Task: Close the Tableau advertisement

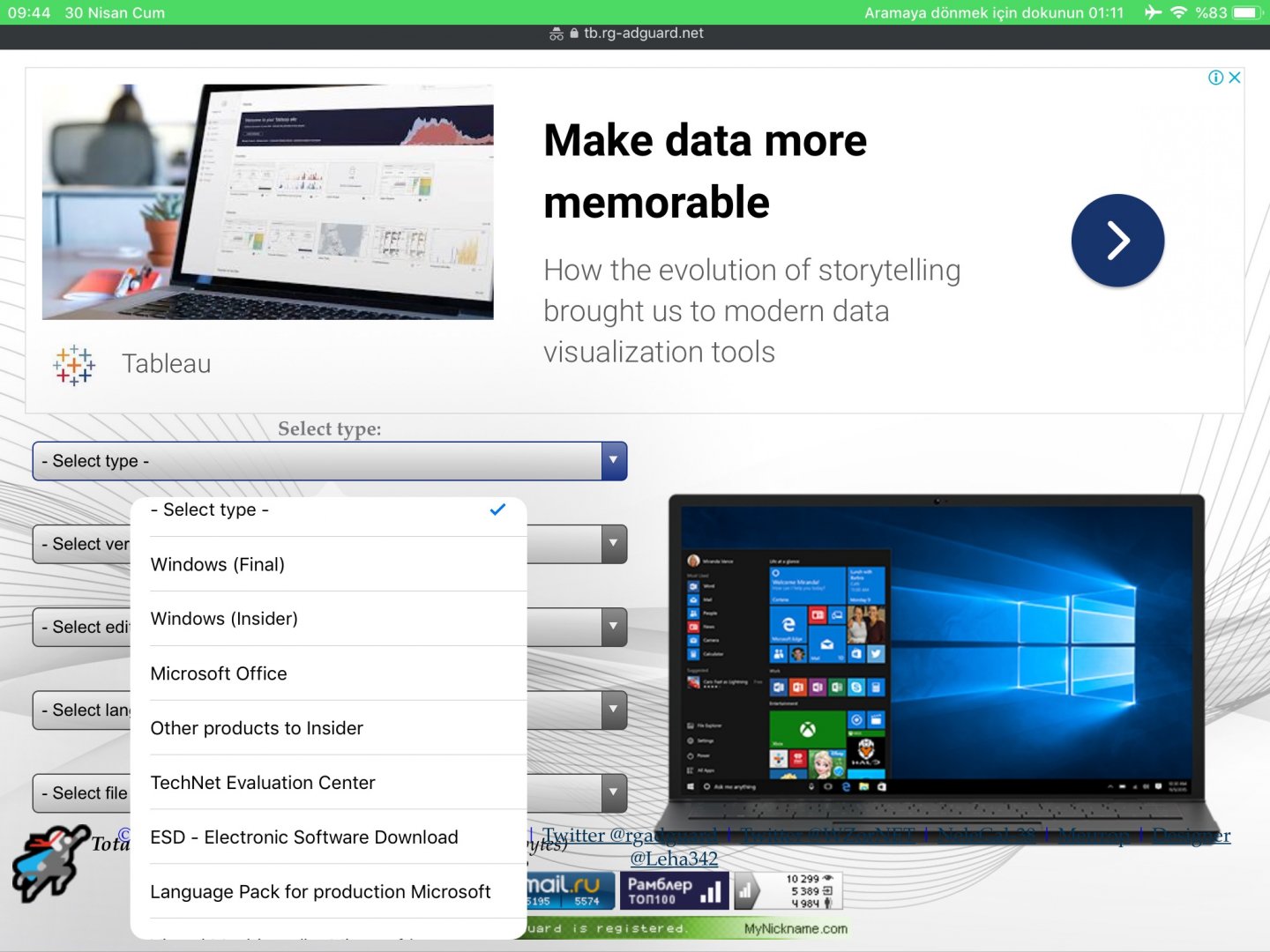Action: coord(1235,78)
